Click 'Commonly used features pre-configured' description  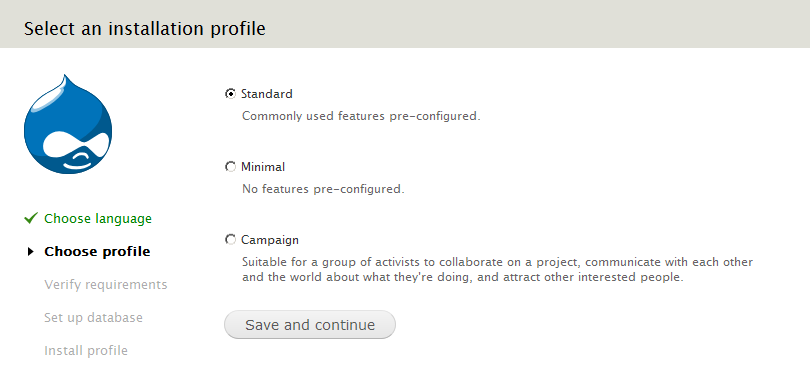point(361,116)
